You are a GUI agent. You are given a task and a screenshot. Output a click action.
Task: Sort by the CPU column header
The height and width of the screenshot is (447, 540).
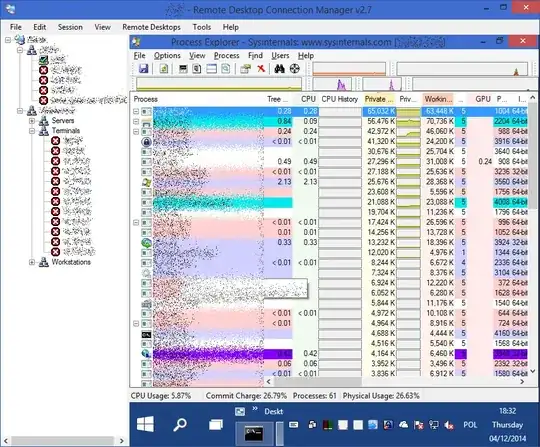coord(305,99)
